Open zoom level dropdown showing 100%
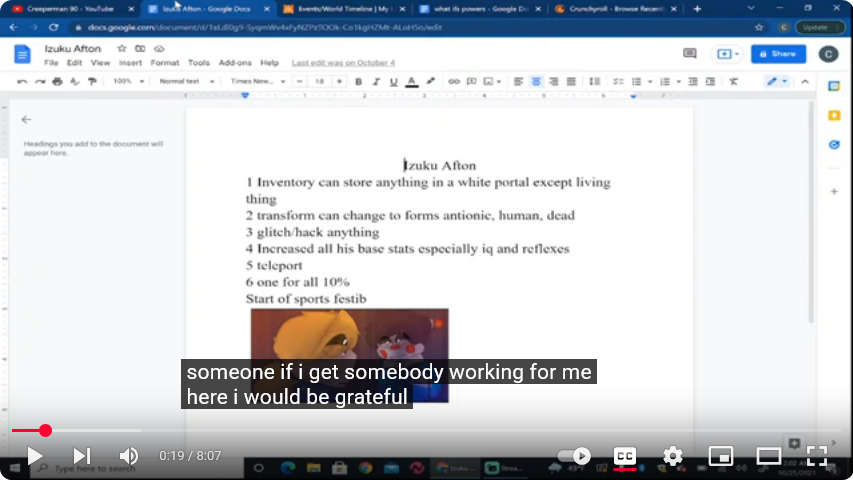Viewport: 853px width, 480px height. point(128,82)
